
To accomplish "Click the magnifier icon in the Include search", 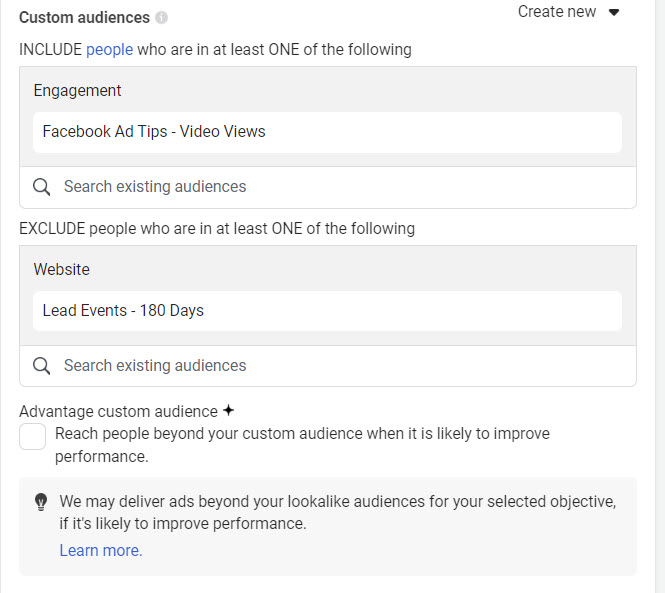I will (x=42, y=187).
